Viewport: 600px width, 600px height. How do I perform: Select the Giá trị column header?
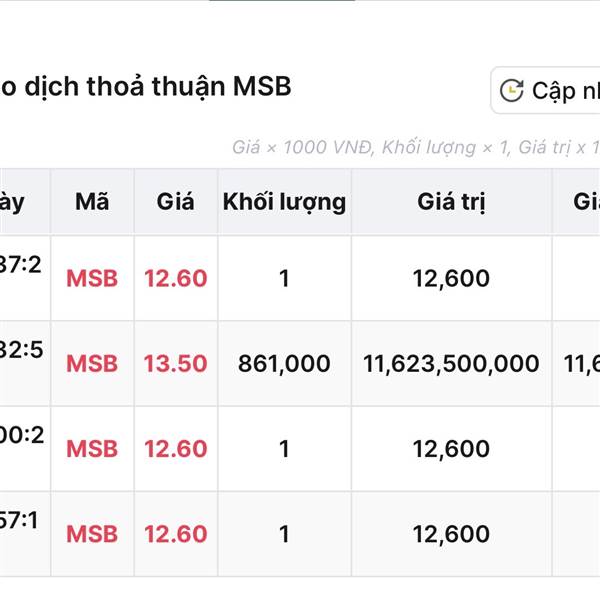tap(451, 202)
